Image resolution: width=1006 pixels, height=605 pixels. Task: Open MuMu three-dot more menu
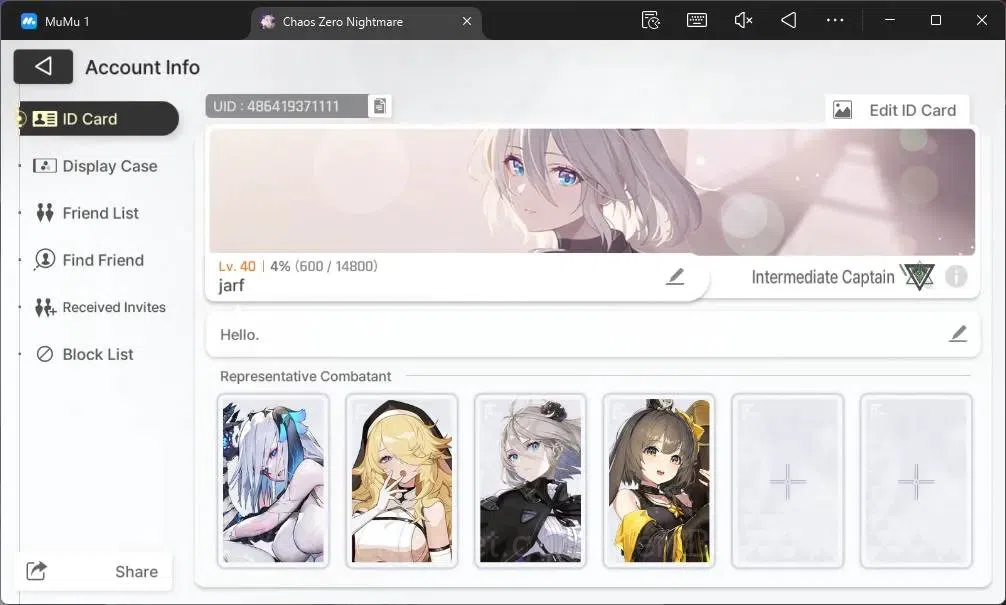pos(835,21)
